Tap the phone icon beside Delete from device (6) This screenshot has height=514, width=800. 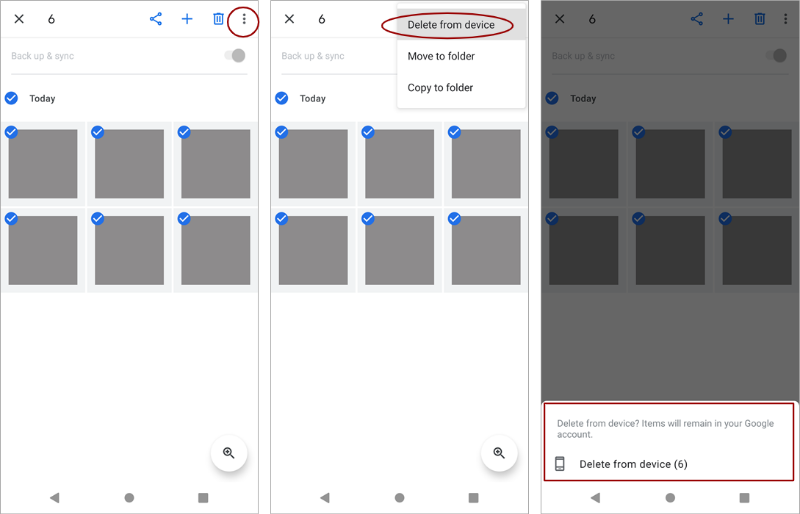(560, 463)
